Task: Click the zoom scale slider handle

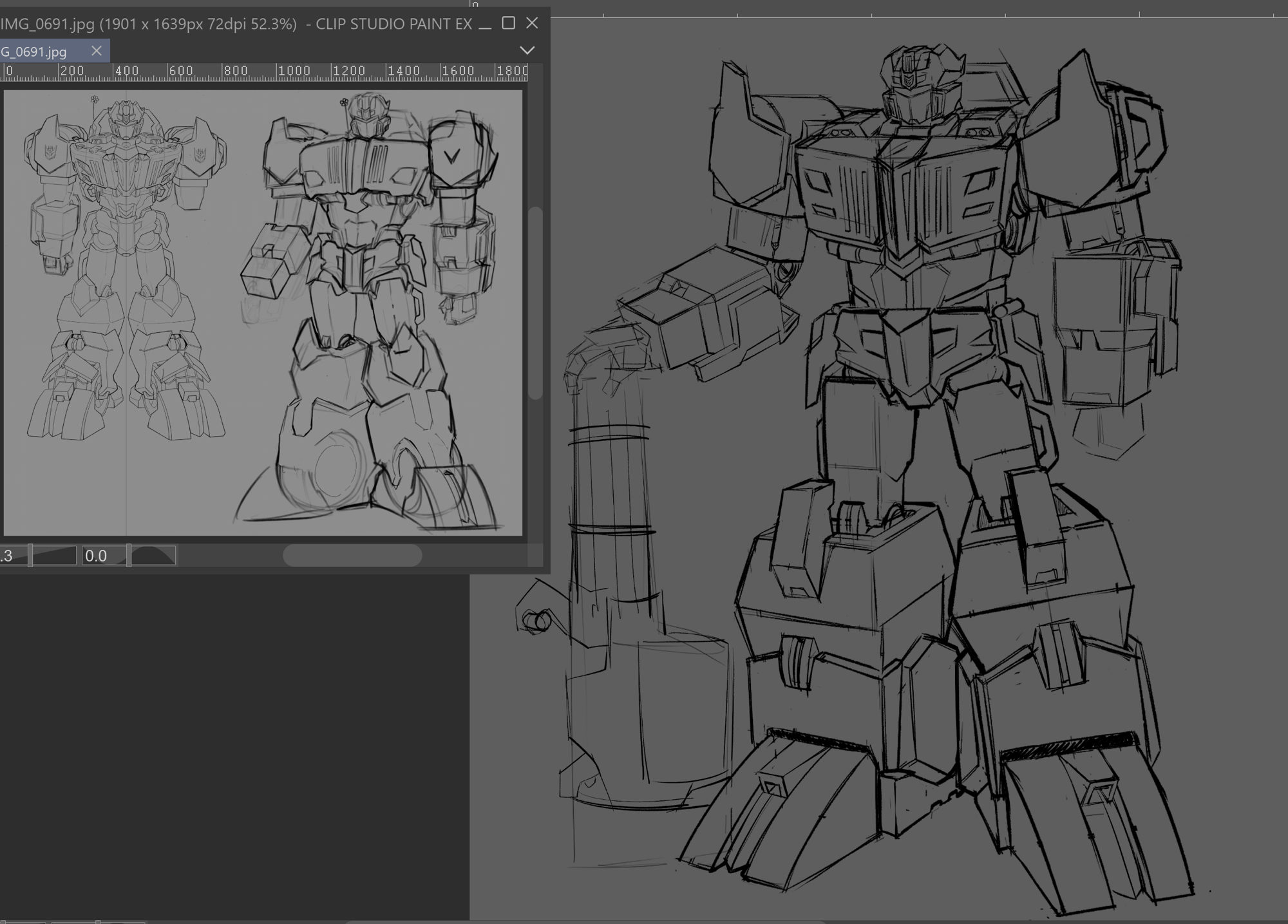Action: [x=30, y=556]
